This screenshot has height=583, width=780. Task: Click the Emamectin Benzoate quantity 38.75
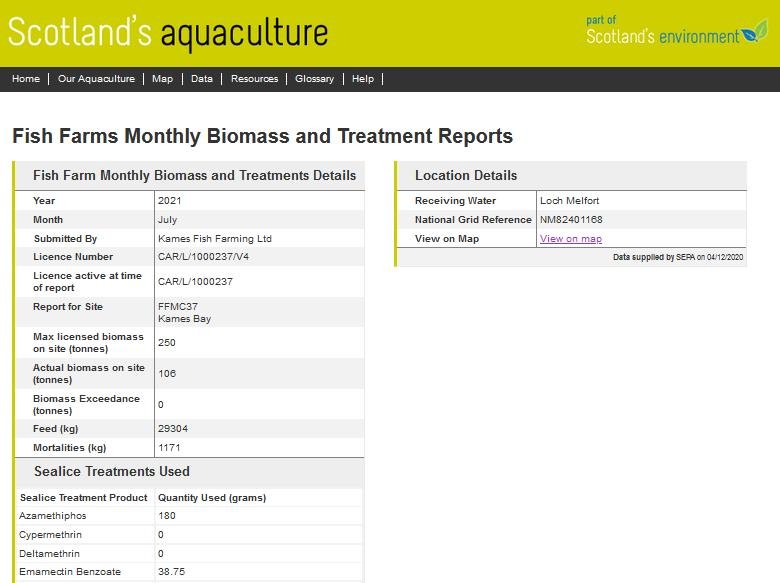pyautogui.click(x=171, y=572)
